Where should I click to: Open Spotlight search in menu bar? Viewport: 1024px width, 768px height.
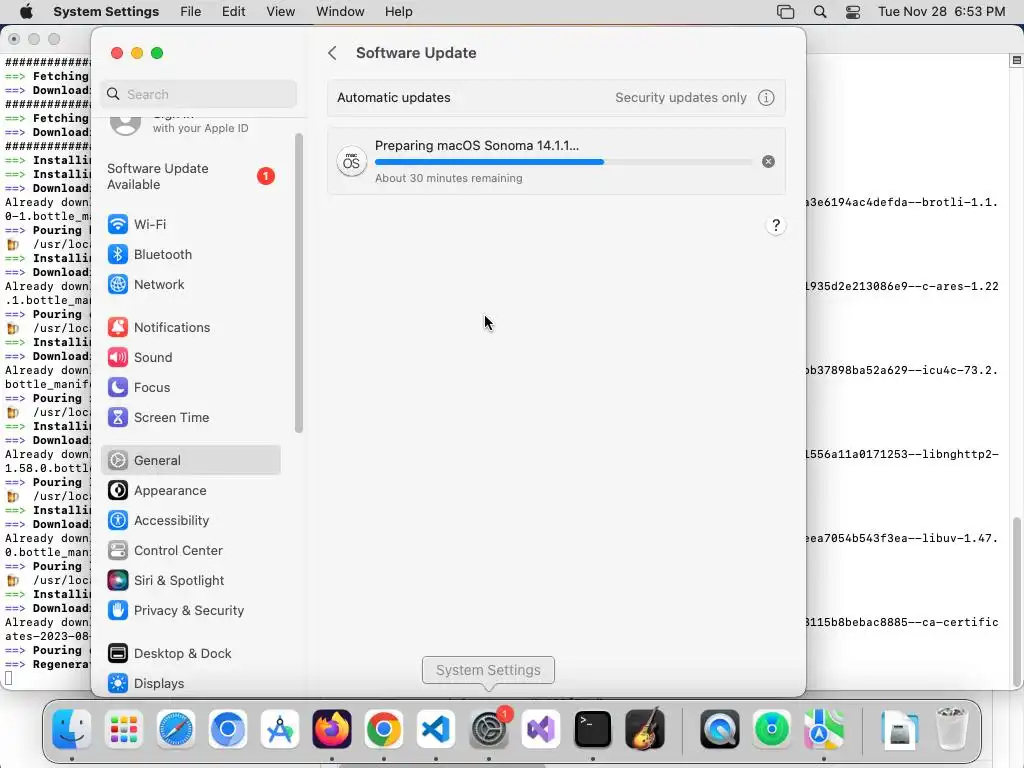point(820,12)
